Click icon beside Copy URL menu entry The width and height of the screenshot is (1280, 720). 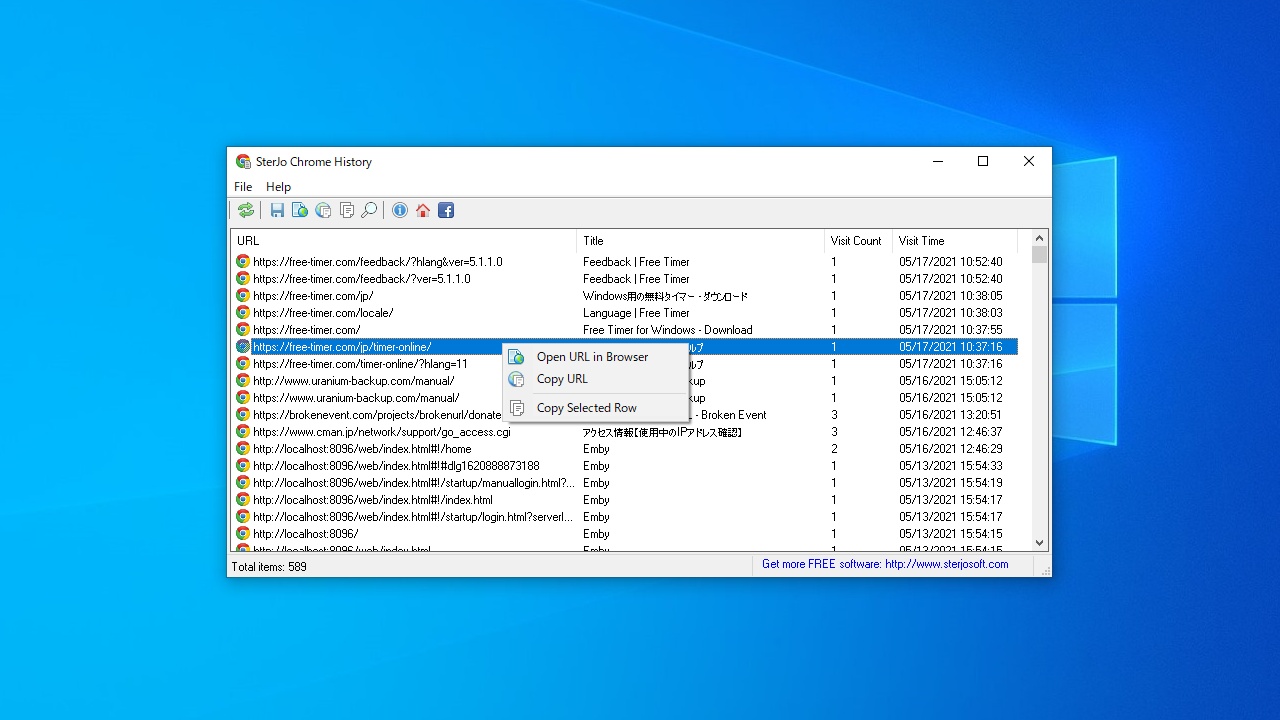click(517, 379)
